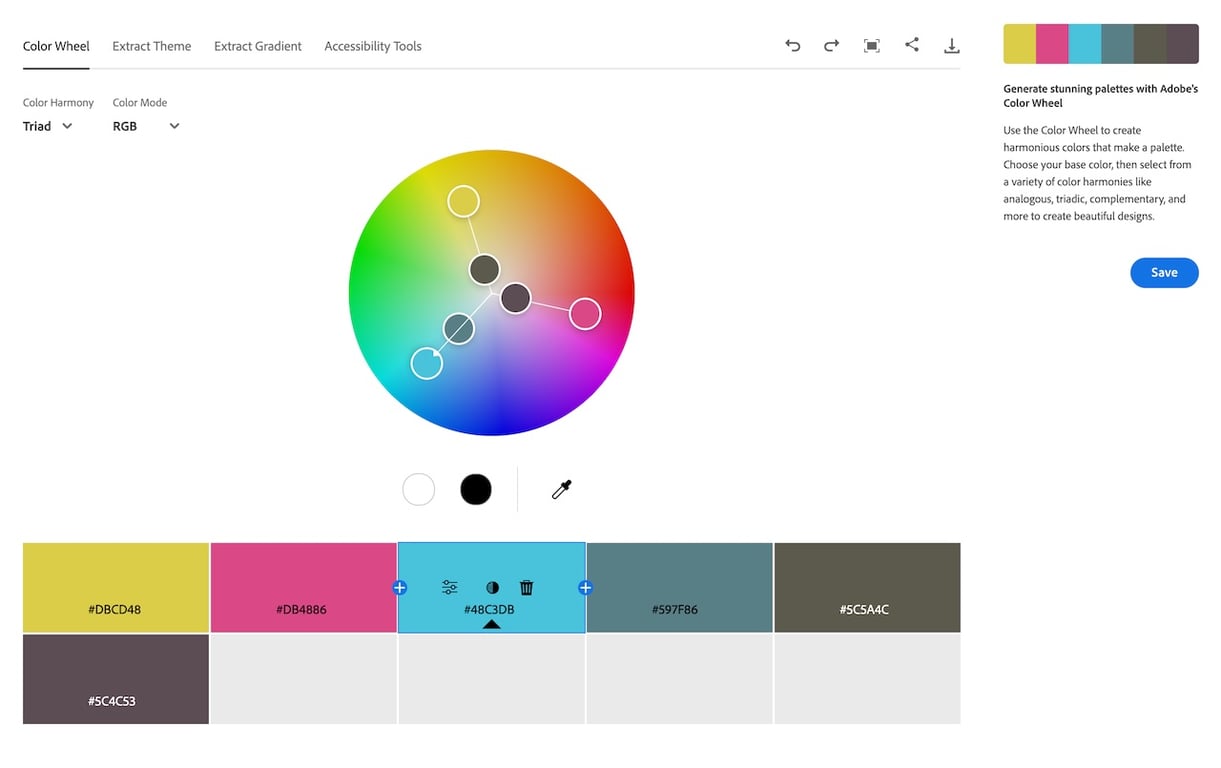
Task: Open the Accessibility Tools tab
Action: (x=372, y=46)
